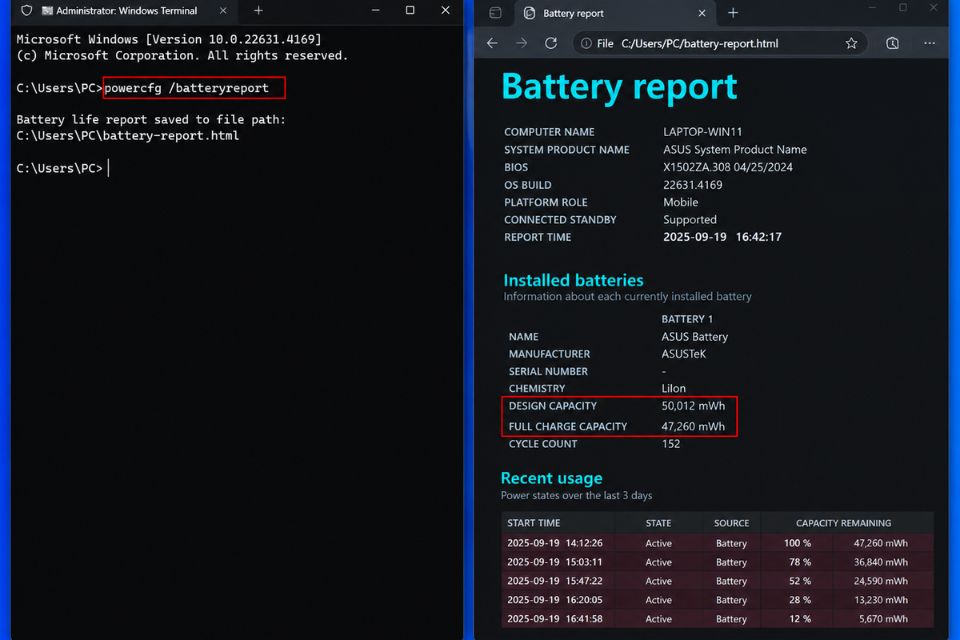960x640 pixels.
Task: Go back in the browser
Action: 492,43
